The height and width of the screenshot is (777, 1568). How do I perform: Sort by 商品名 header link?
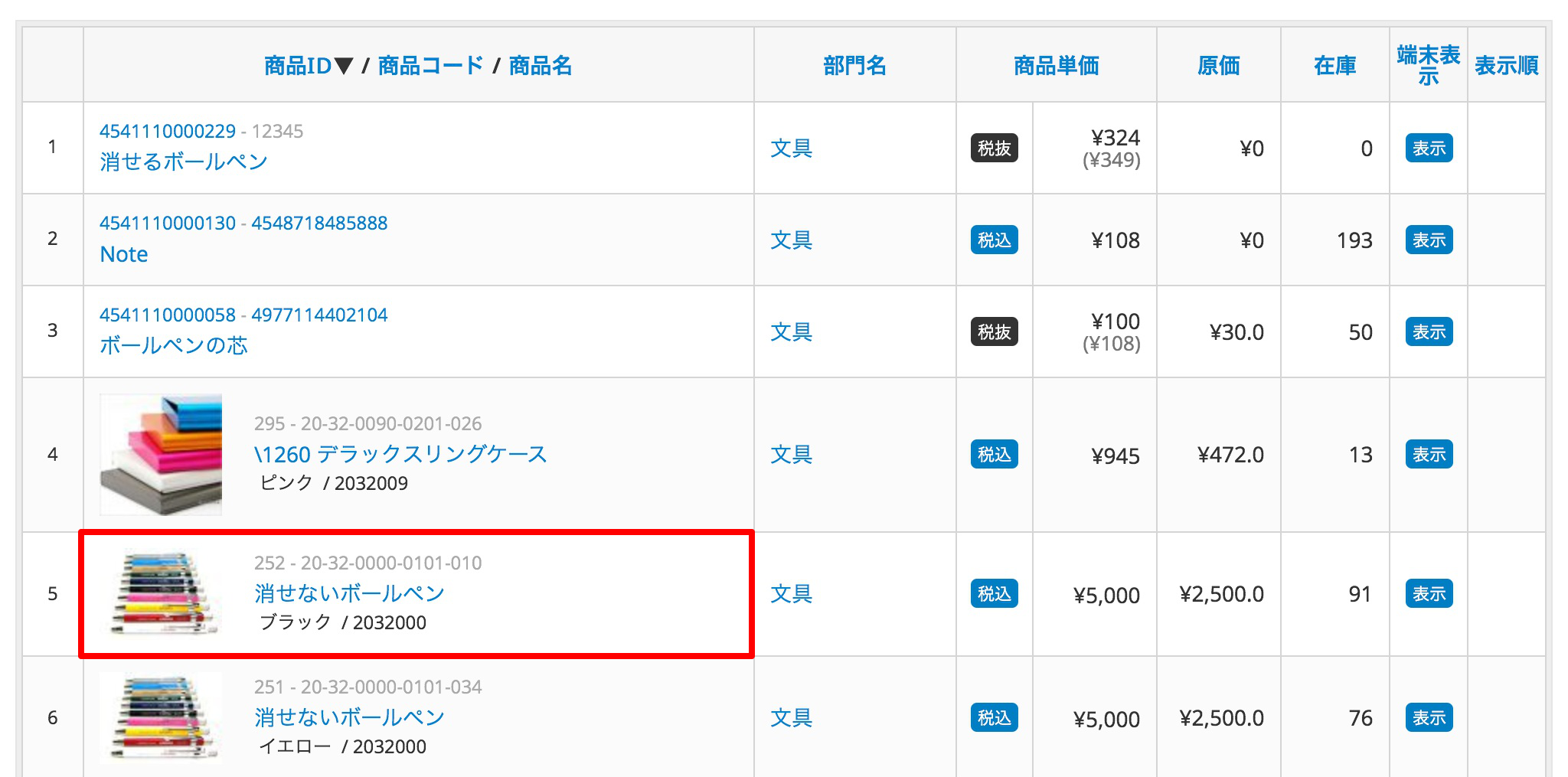(x=540, y=66)
